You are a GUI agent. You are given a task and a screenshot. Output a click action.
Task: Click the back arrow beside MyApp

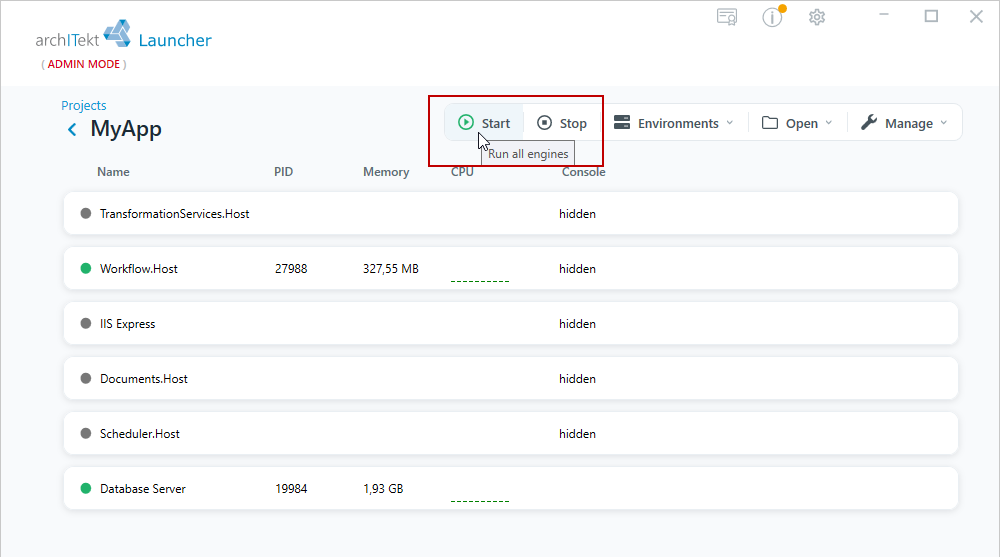72,130
